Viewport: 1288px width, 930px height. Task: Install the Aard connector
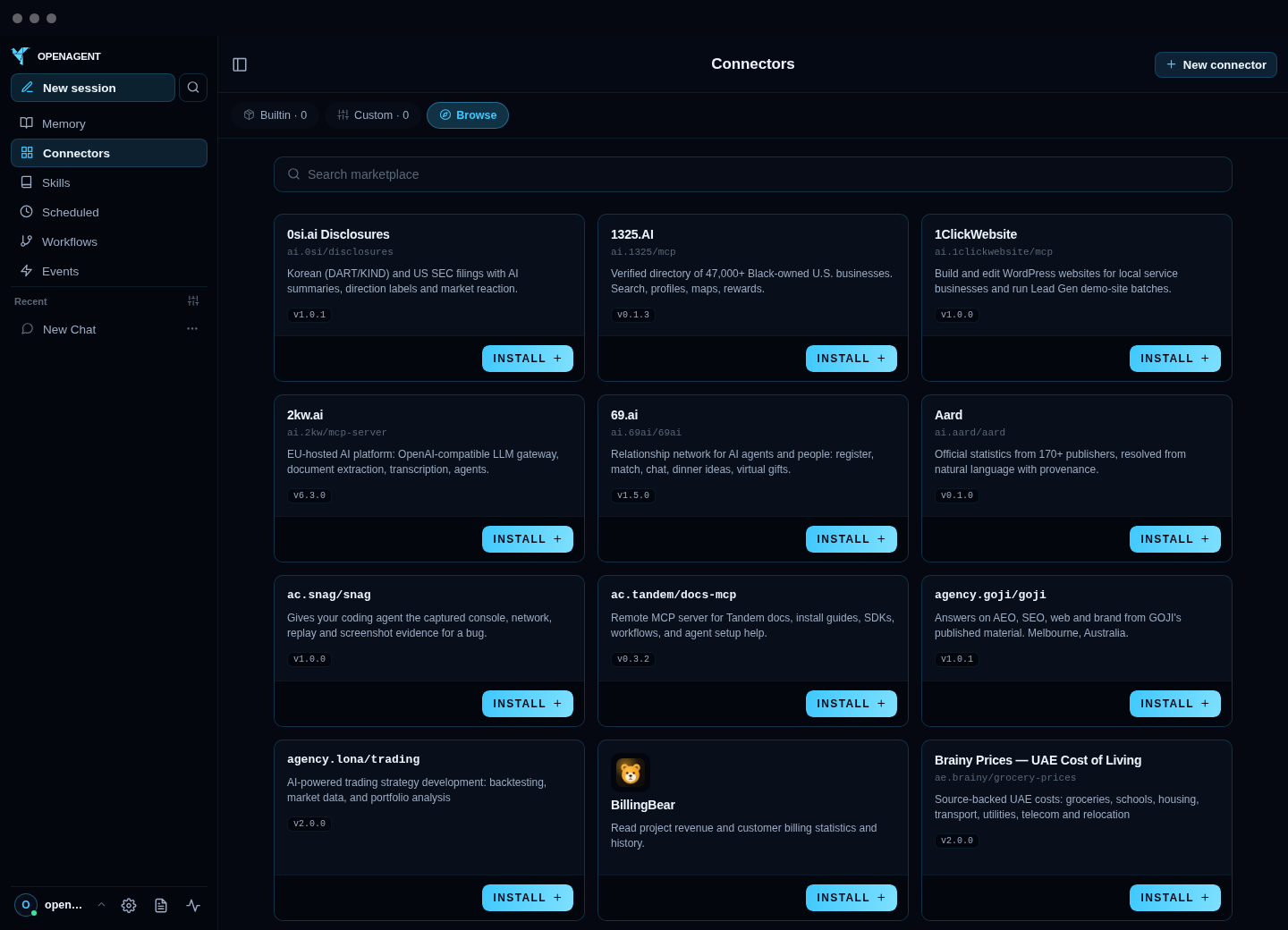1175,539
